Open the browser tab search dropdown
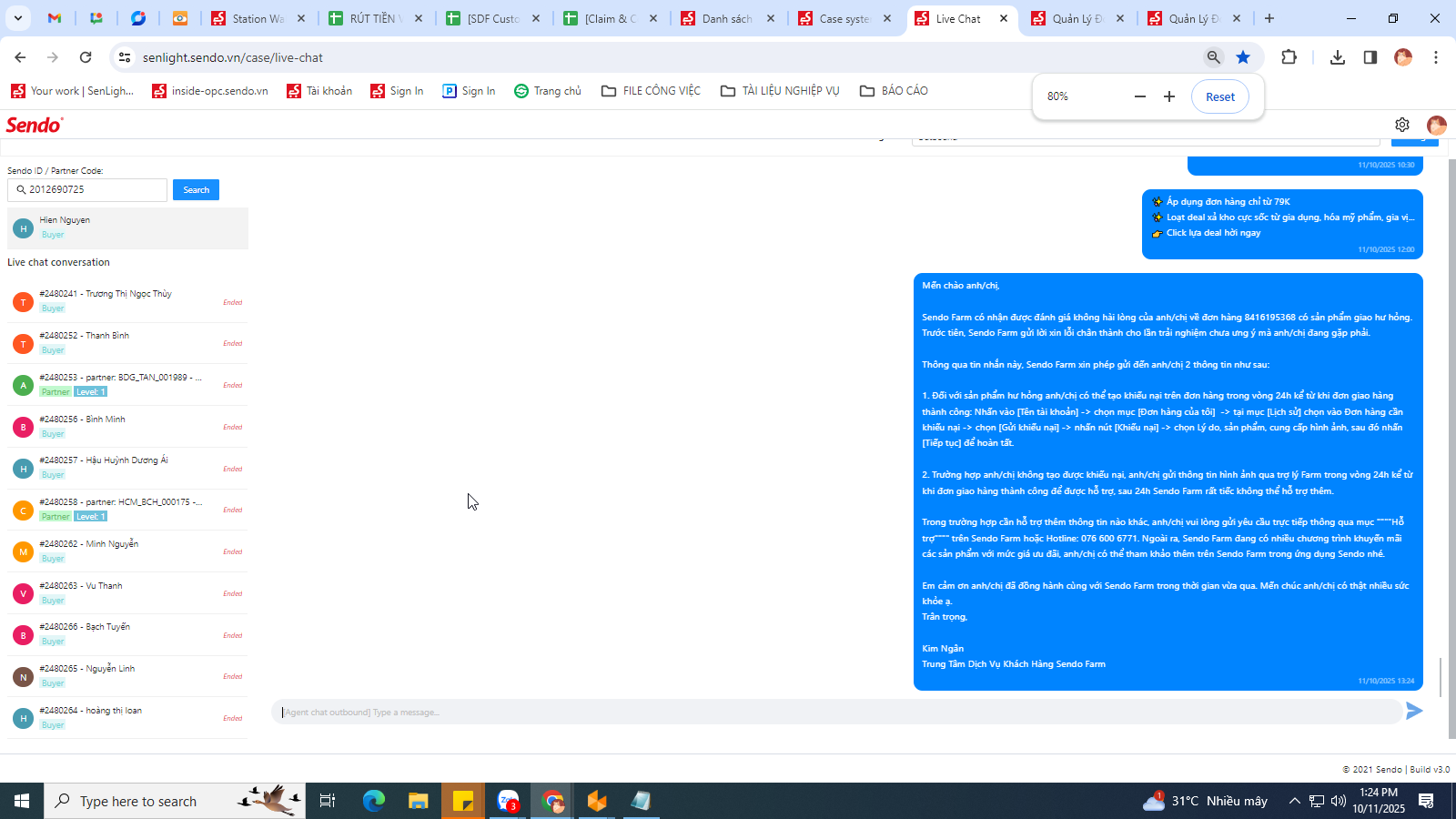The width and height of the screenshot is (1456, 819). (x=17, y=18)
